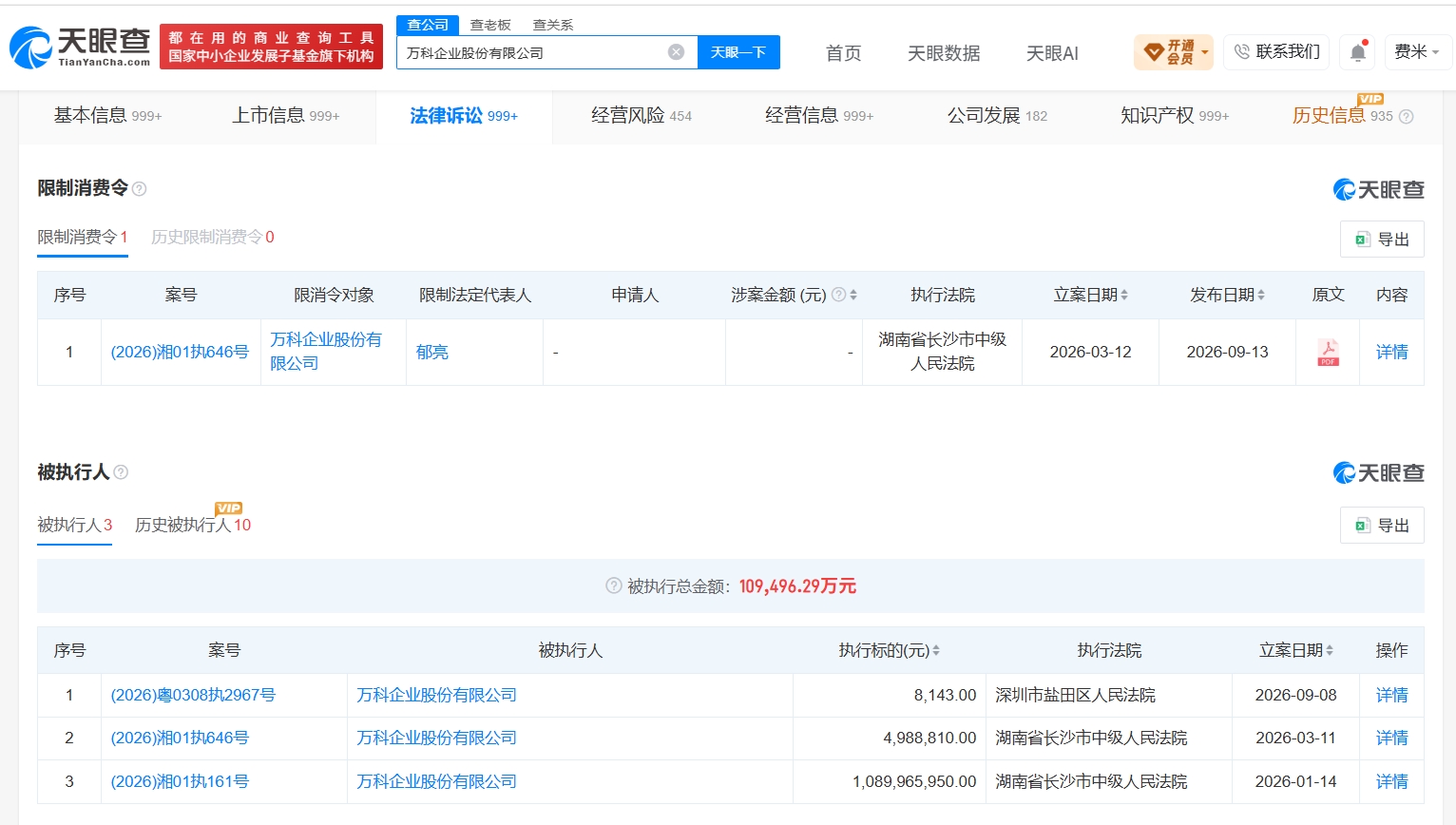The height and width of the screenshot is (825, 1456).
Task: Open case link (2026)湘01执646号 in 被执行人 table
Action: (180, 739)
